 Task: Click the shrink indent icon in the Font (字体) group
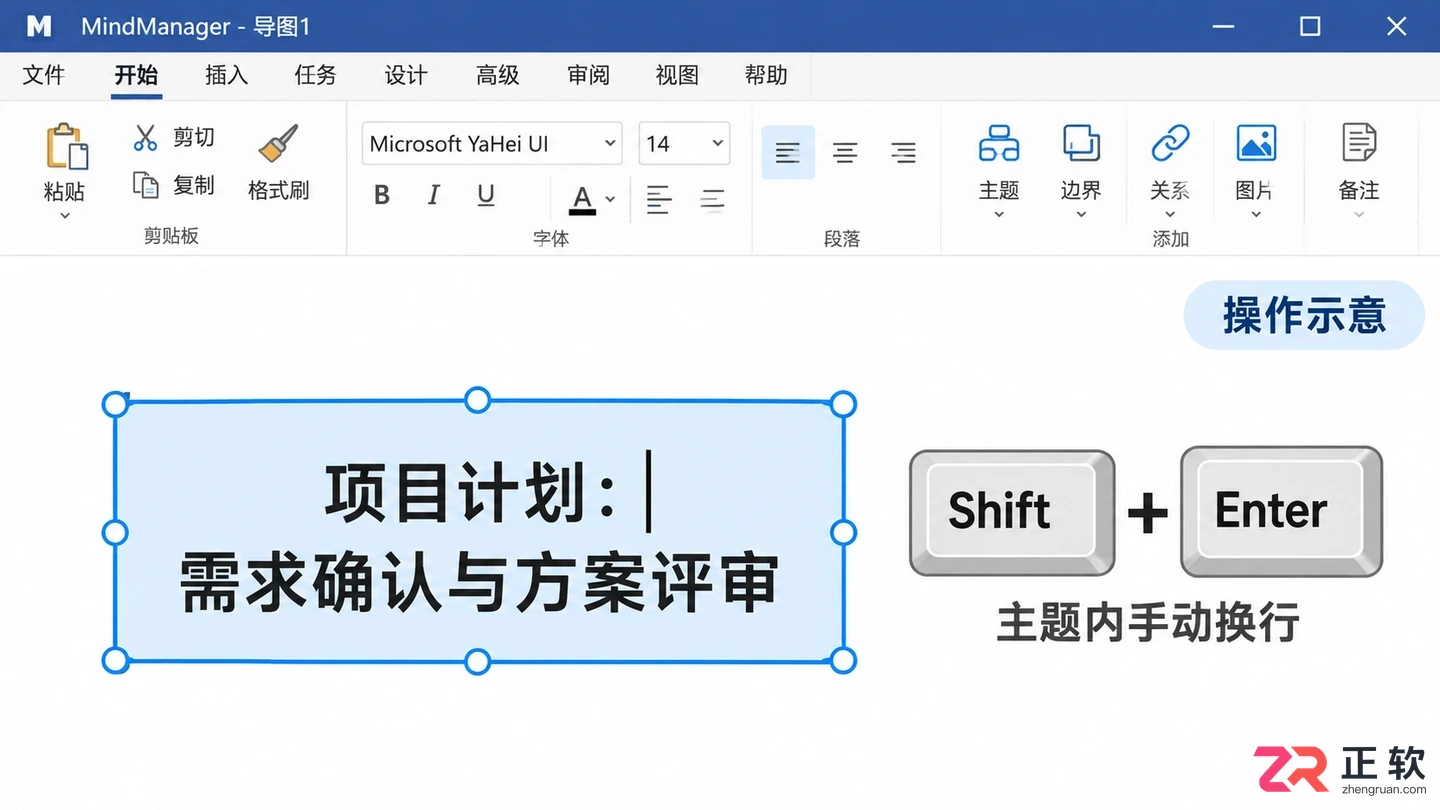[x=712, y=199]
